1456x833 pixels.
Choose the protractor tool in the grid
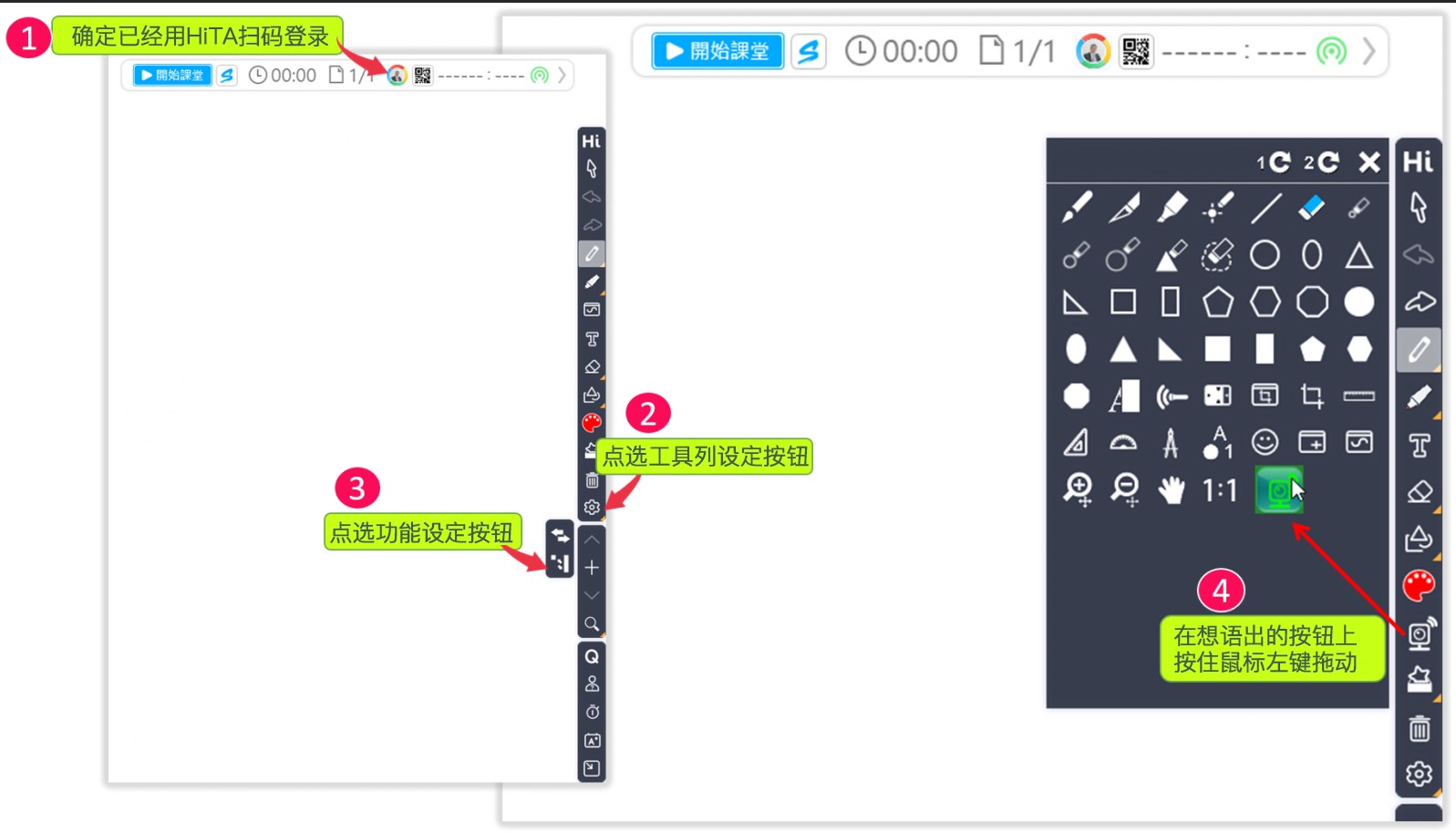(x=1123, y=443)
